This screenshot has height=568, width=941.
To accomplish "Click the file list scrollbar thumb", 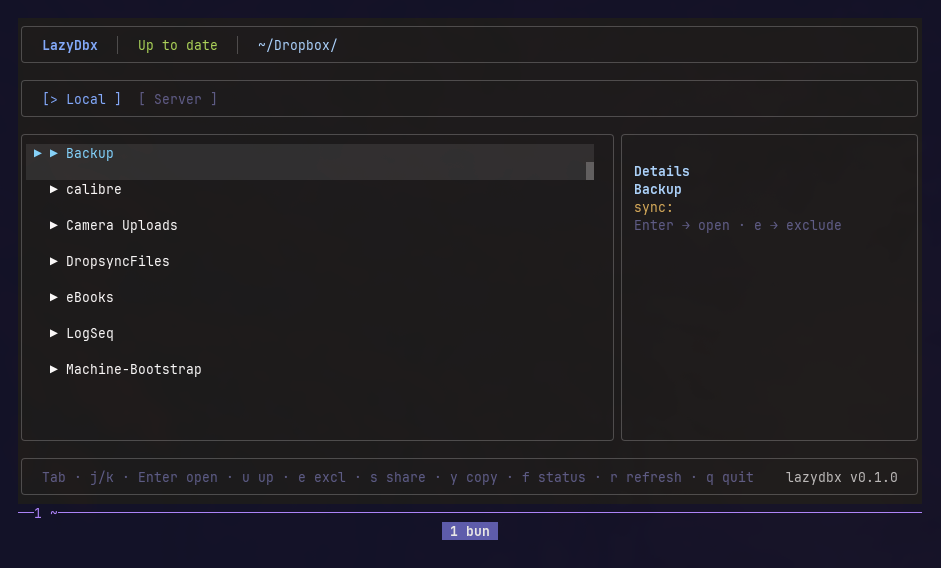I will [590, 171].
